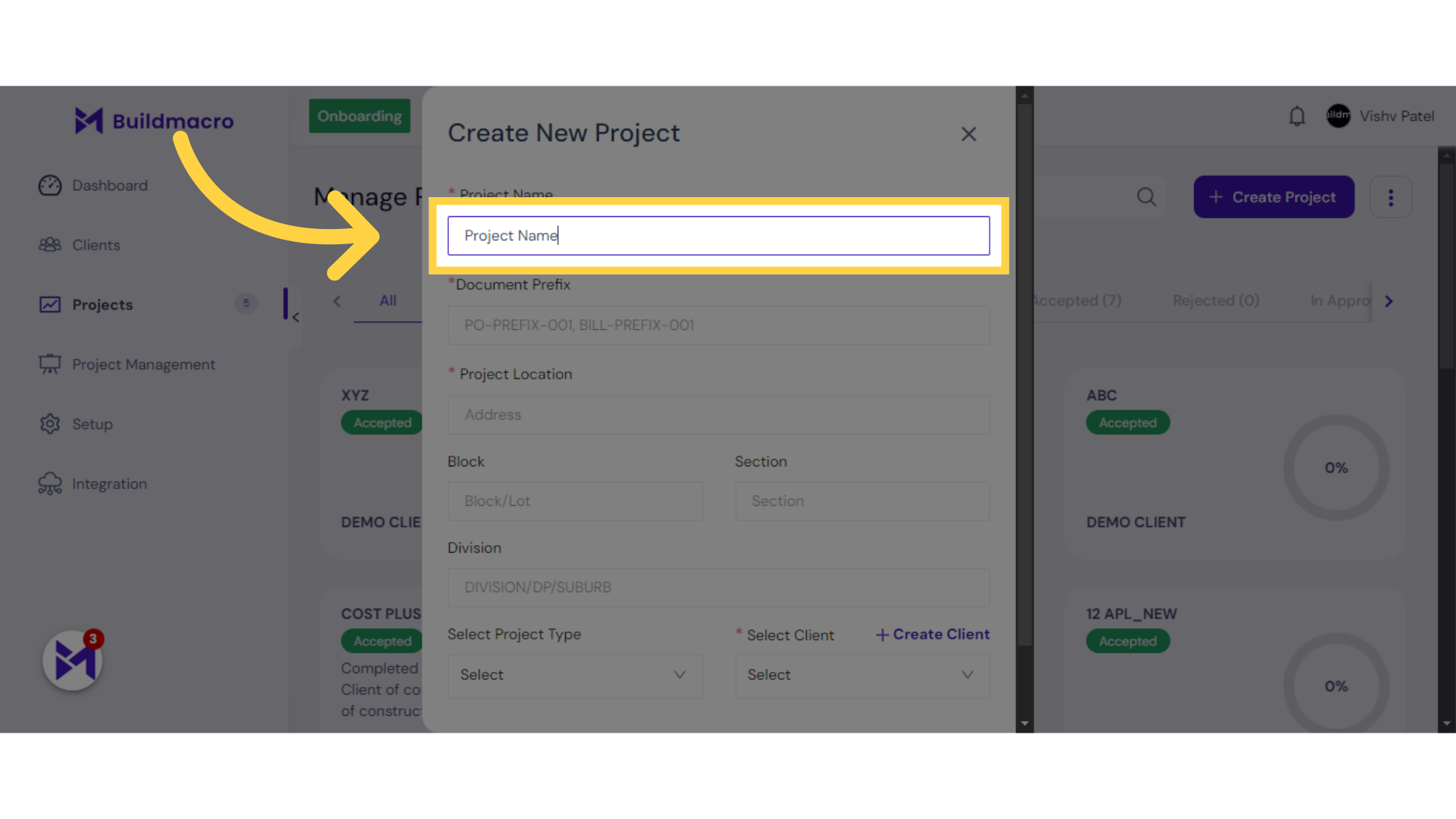Expand Select Project Type dropdown
This screenshot has width=1456, height=819.
tap(575, 674)
